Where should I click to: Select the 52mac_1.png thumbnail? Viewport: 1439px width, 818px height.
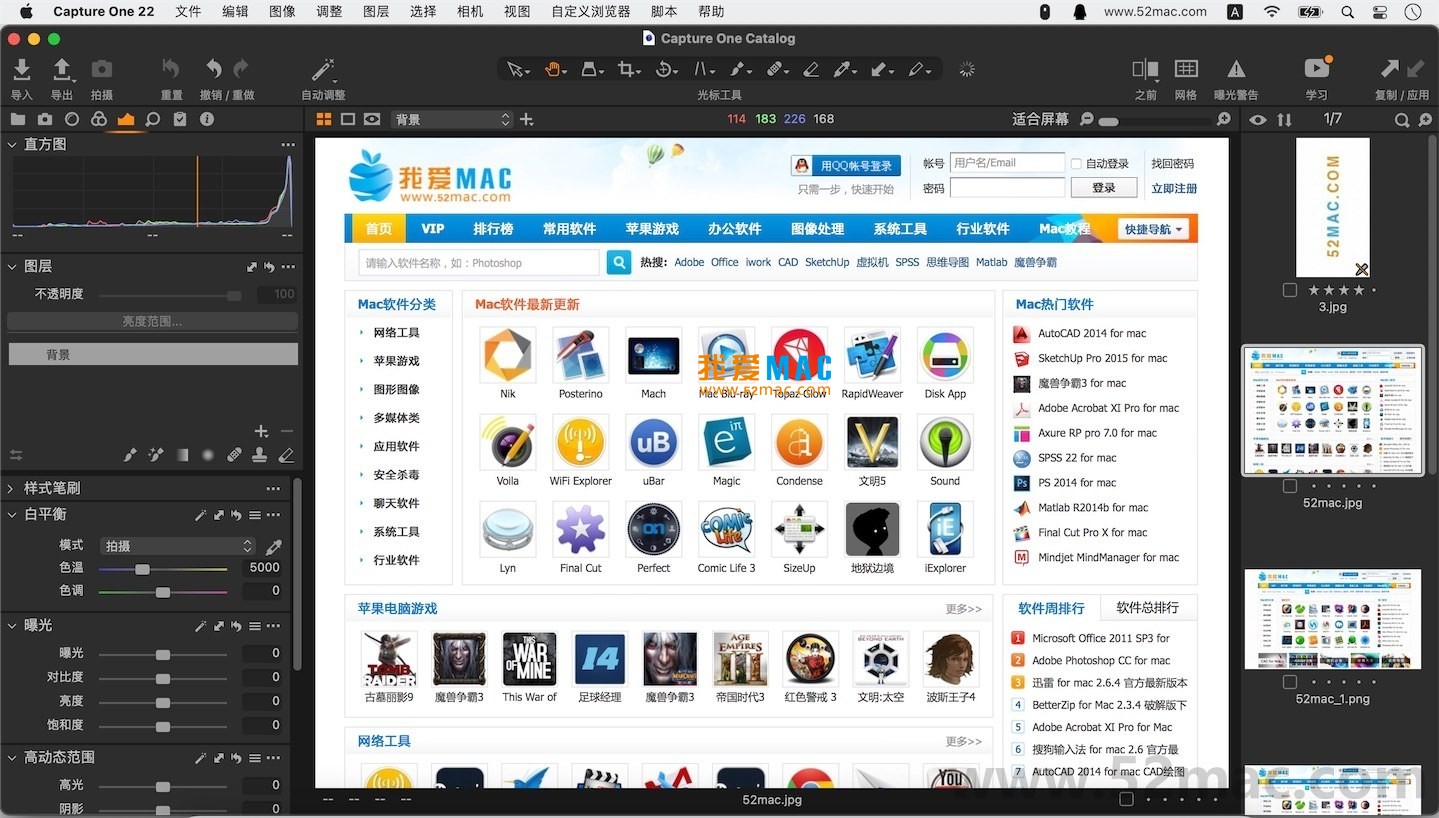coord(1332,619)
